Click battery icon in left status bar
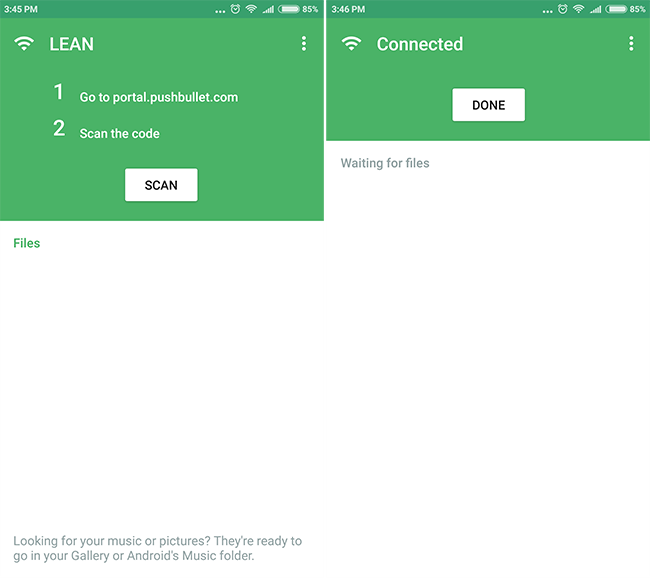The width and height of the screenshot is (650, 578). [289, 9]
